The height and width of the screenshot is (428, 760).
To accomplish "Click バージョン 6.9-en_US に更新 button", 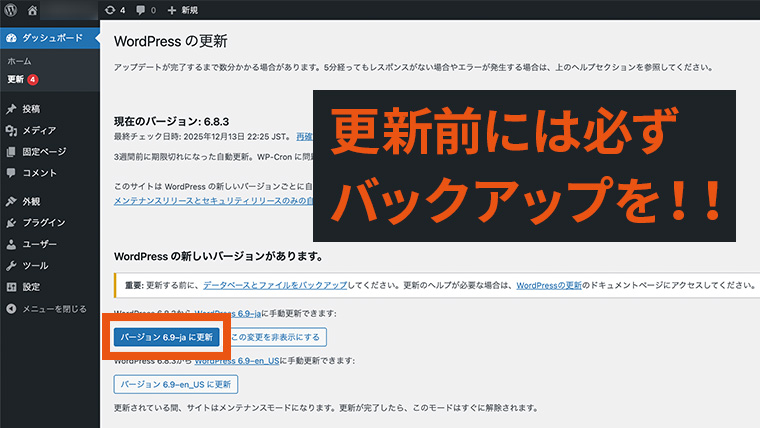I will pos(175,384).
